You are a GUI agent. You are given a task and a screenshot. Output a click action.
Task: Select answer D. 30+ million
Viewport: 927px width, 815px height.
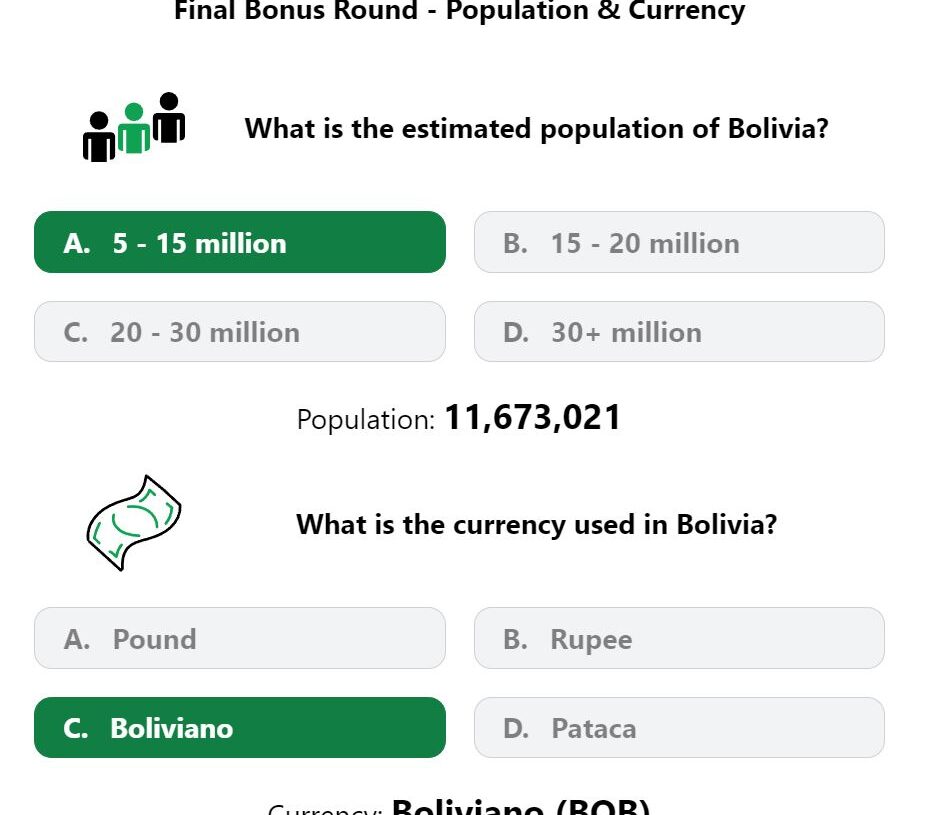pyautogui.click(x=679, y=332)
